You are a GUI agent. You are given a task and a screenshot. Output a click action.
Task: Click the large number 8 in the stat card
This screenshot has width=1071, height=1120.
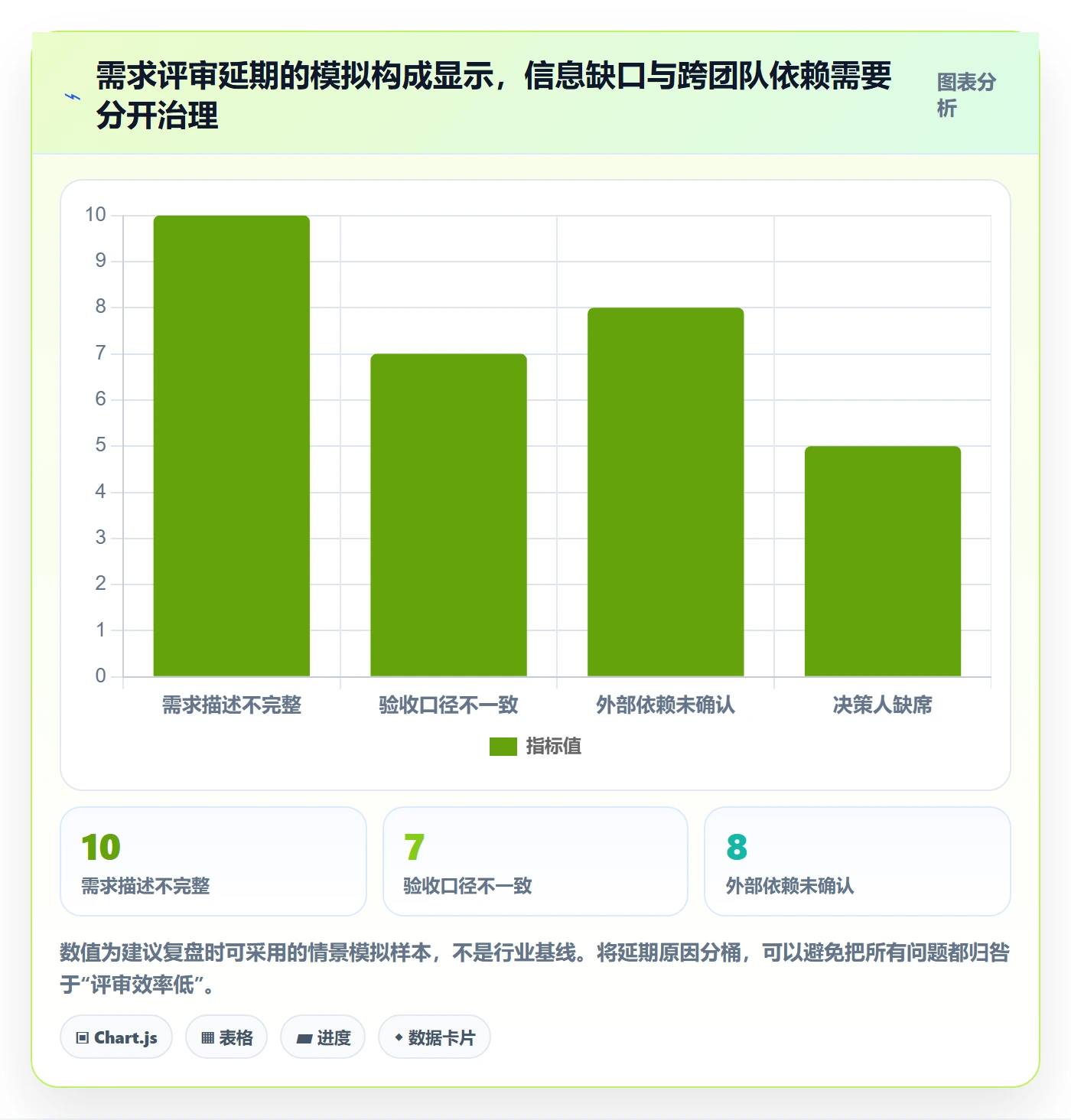point(737,847)
